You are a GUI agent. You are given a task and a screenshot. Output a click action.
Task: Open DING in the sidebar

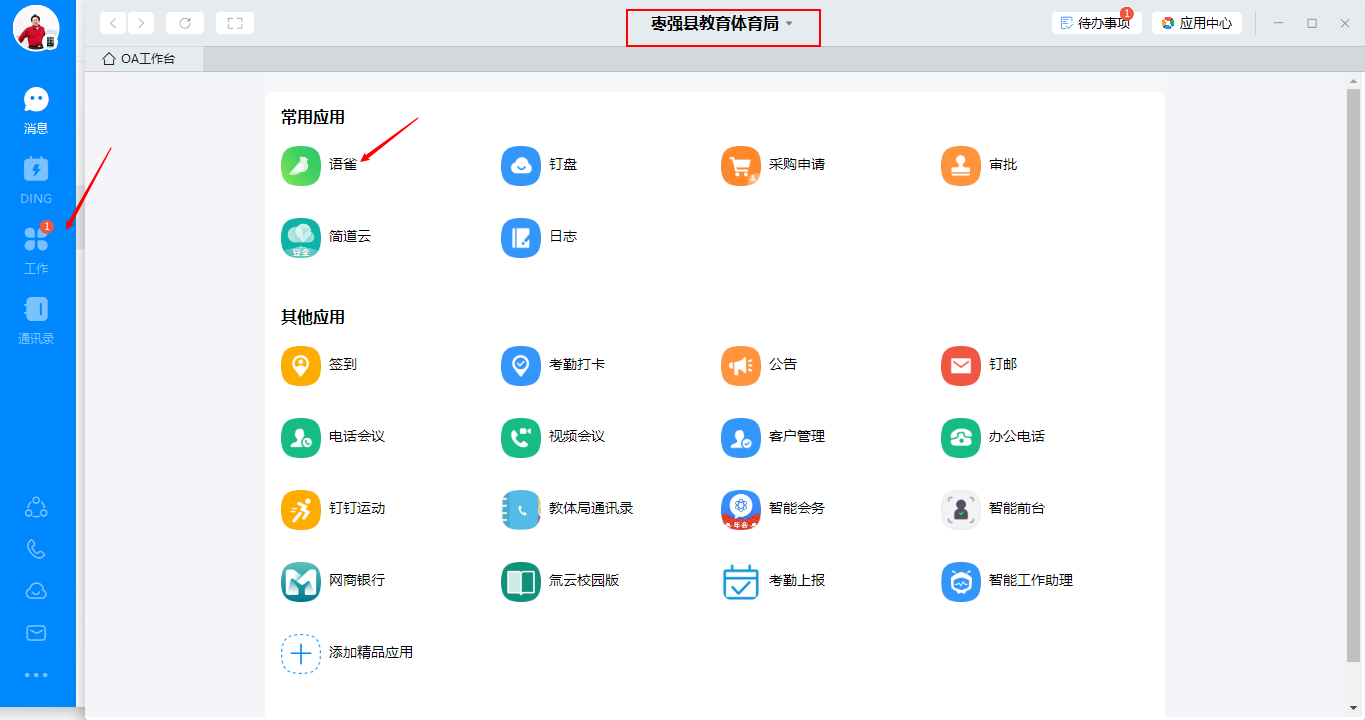click(x=36, y=180)
